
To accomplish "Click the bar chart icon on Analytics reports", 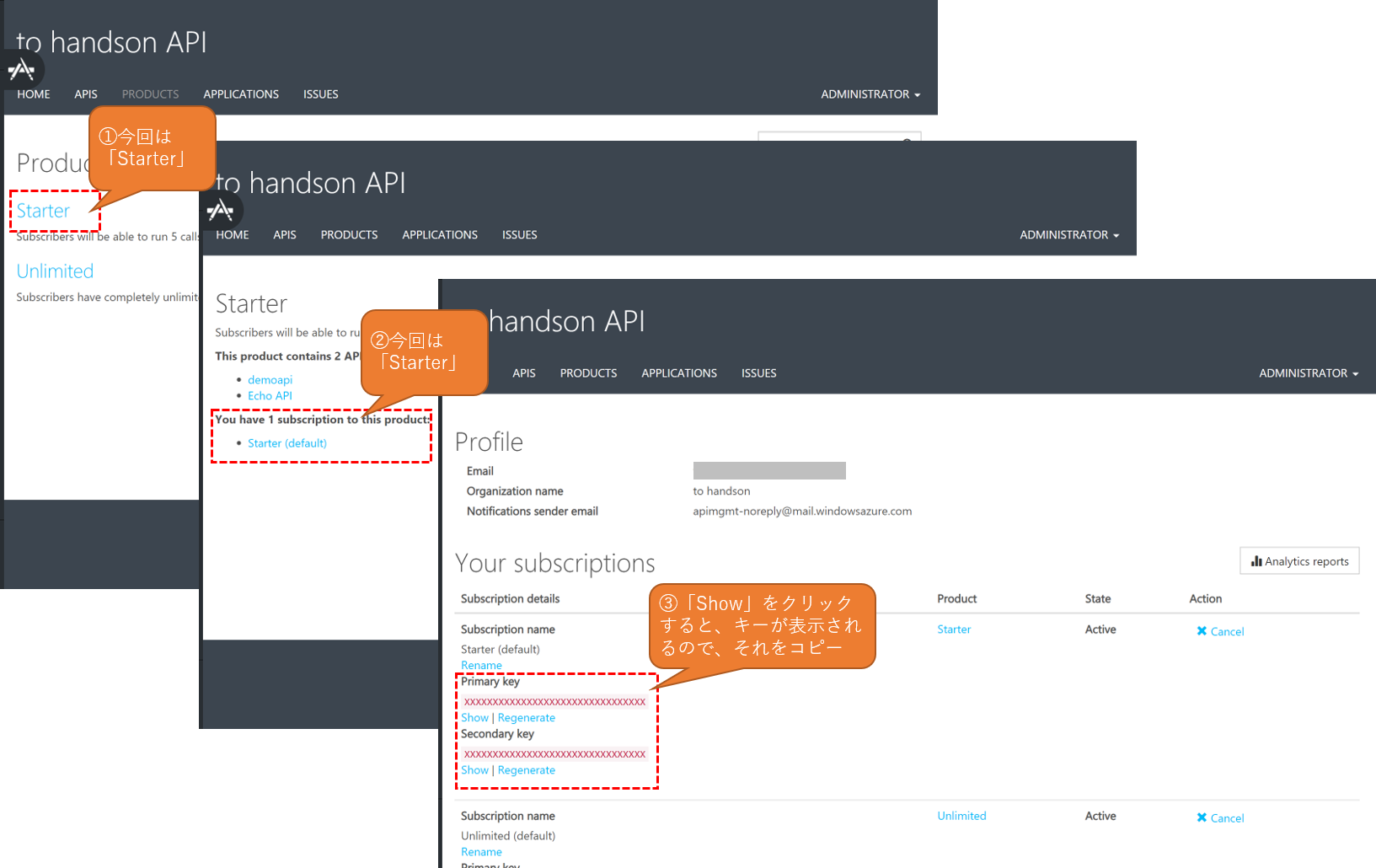I will tap(1257, 560).
